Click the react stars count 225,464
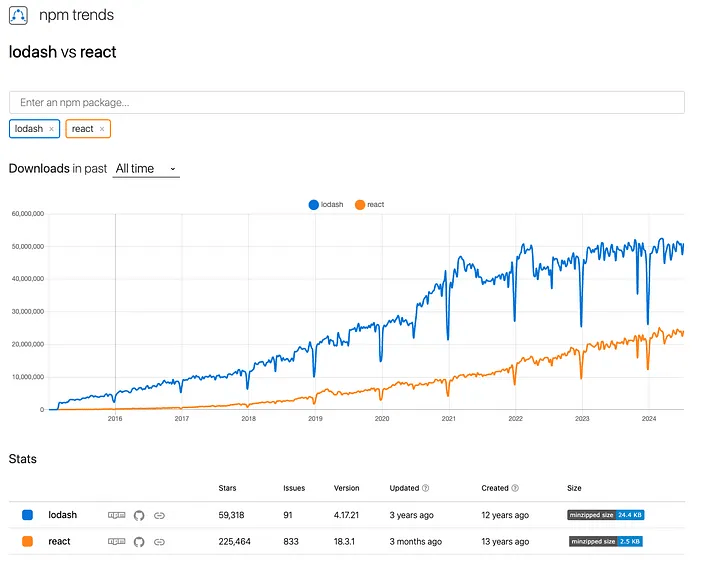 pyautogui.click(x=235, y=541)
